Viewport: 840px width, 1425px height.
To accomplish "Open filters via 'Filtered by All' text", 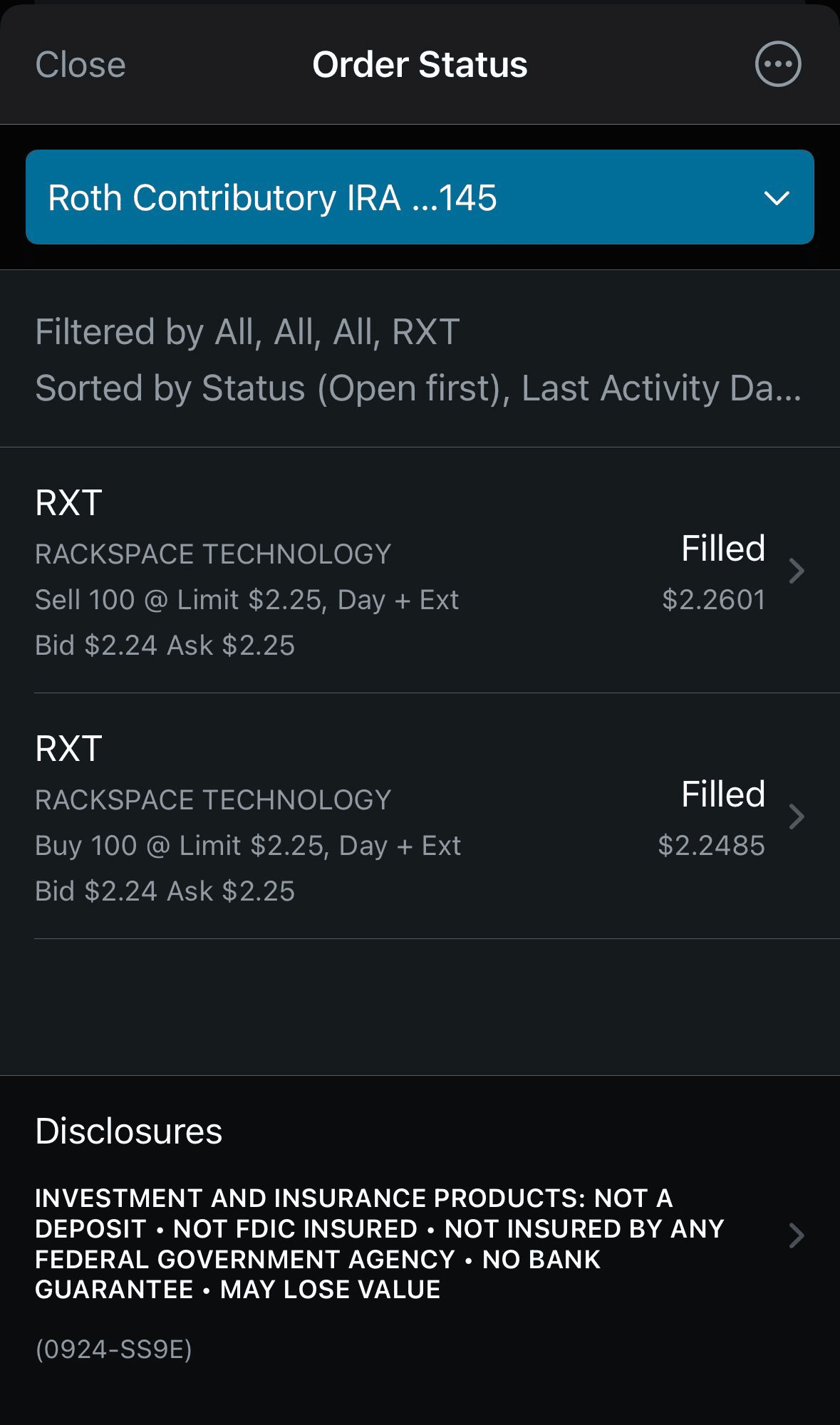I will 247,332.
